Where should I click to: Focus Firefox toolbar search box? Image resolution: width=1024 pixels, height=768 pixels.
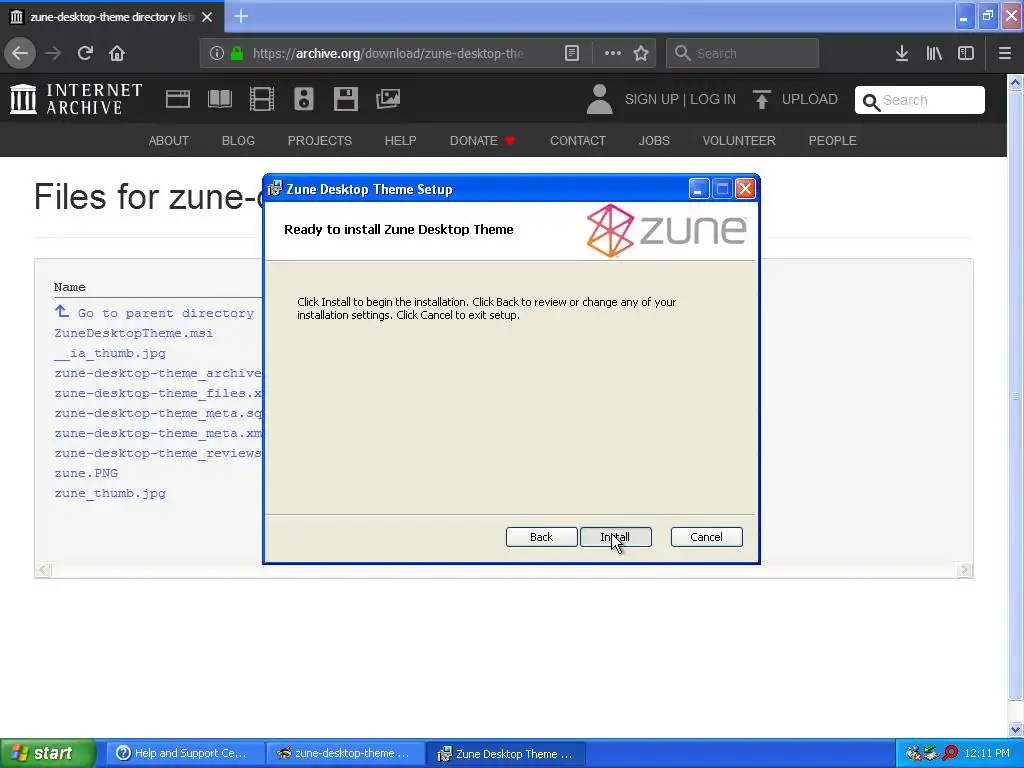click(742, 54)
